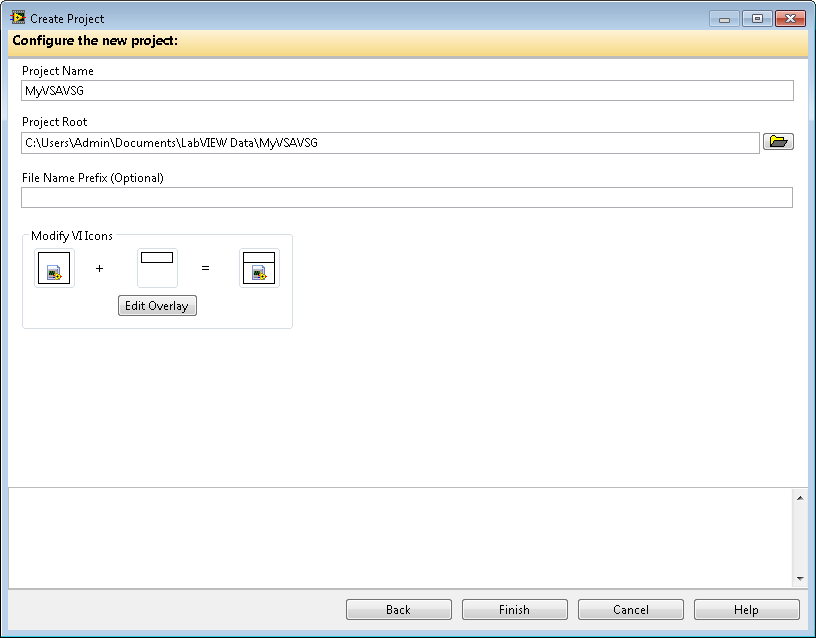Select the base VI icon preview
The height and width of the screenshot is (638, 816).
pos(54,268)
